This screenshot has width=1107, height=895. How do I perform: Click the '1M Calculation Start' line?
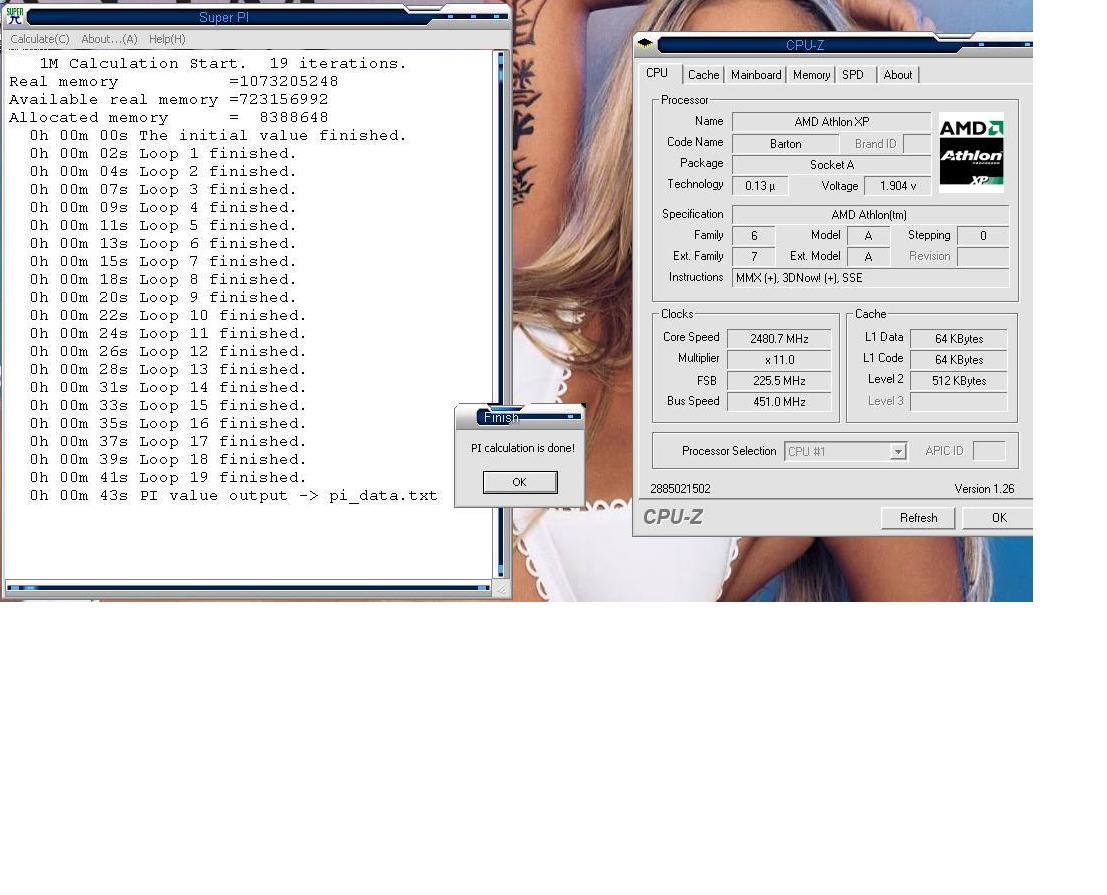(223, 64)
